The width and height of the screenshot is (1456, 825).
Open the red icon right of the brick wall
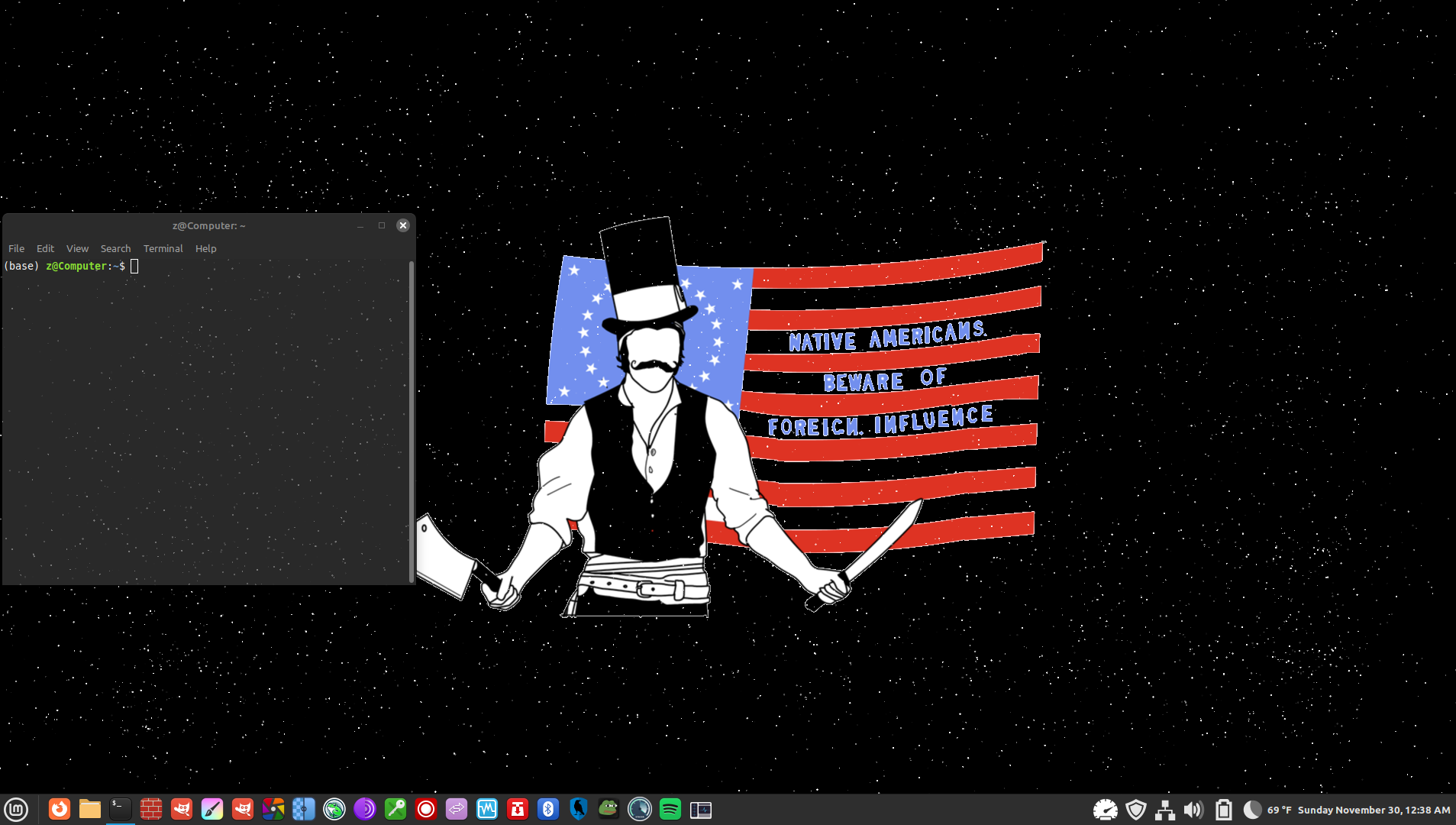tap(182, 809)
